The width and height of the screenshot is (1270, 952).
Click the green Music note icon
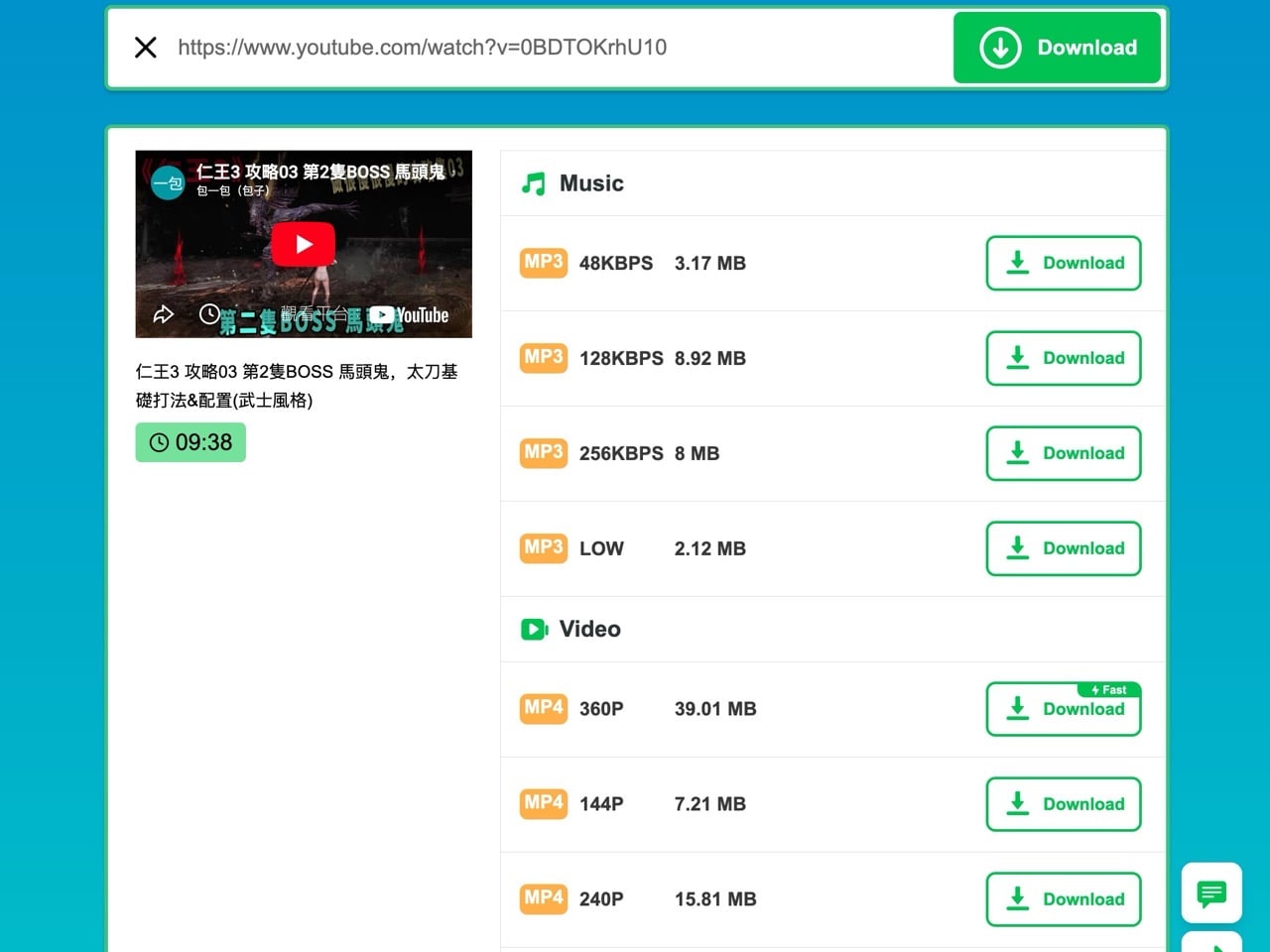tap(534, 183)
